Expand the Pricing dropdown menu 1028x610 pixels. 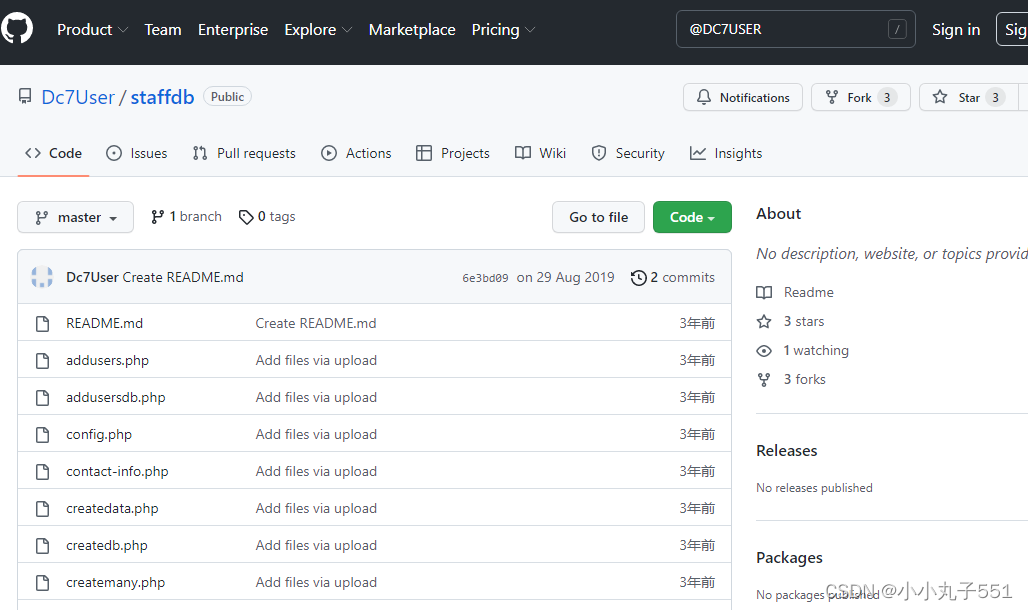coord(503,30)
